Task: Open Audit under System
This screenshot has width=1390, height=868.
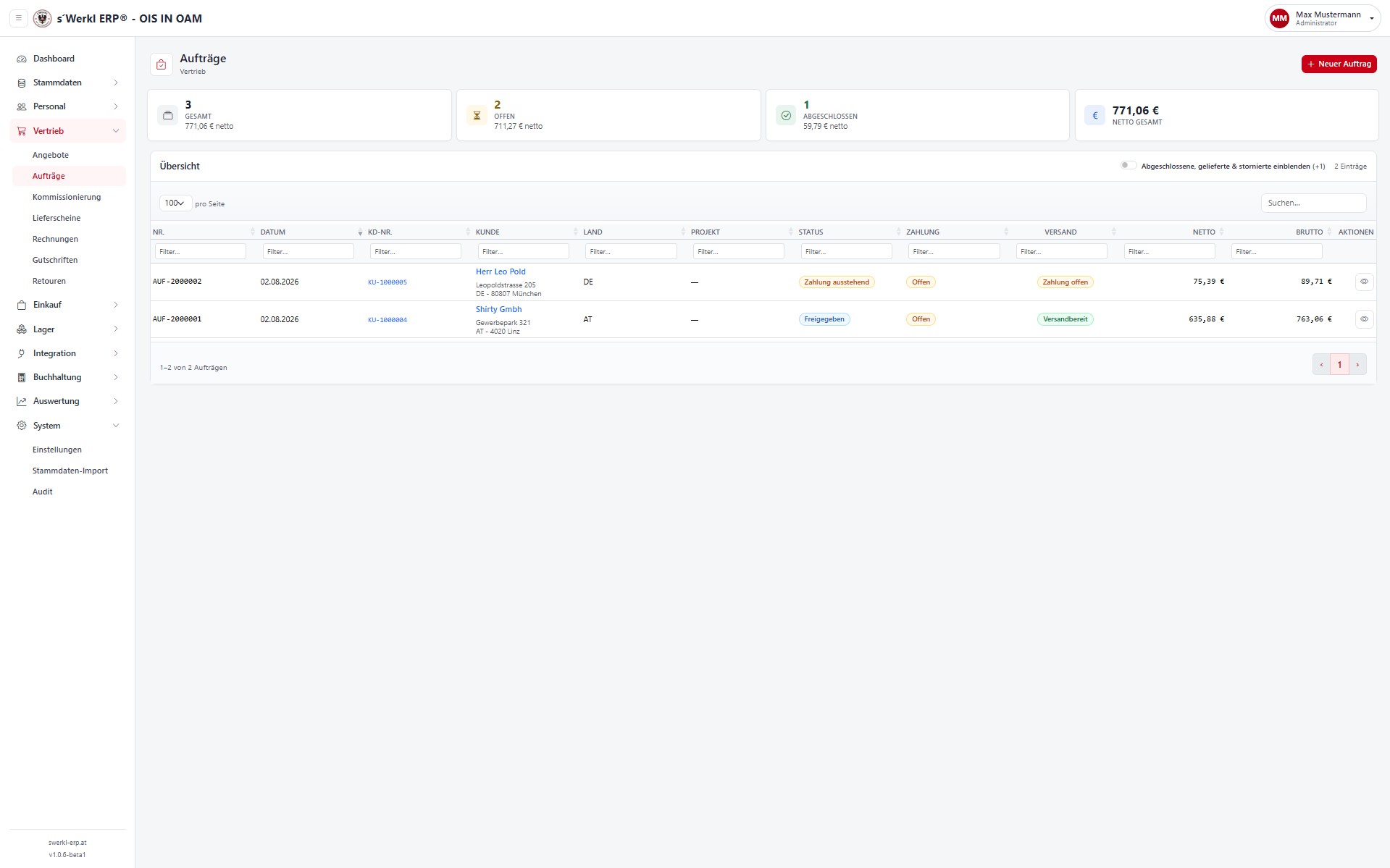Action: 43,492
